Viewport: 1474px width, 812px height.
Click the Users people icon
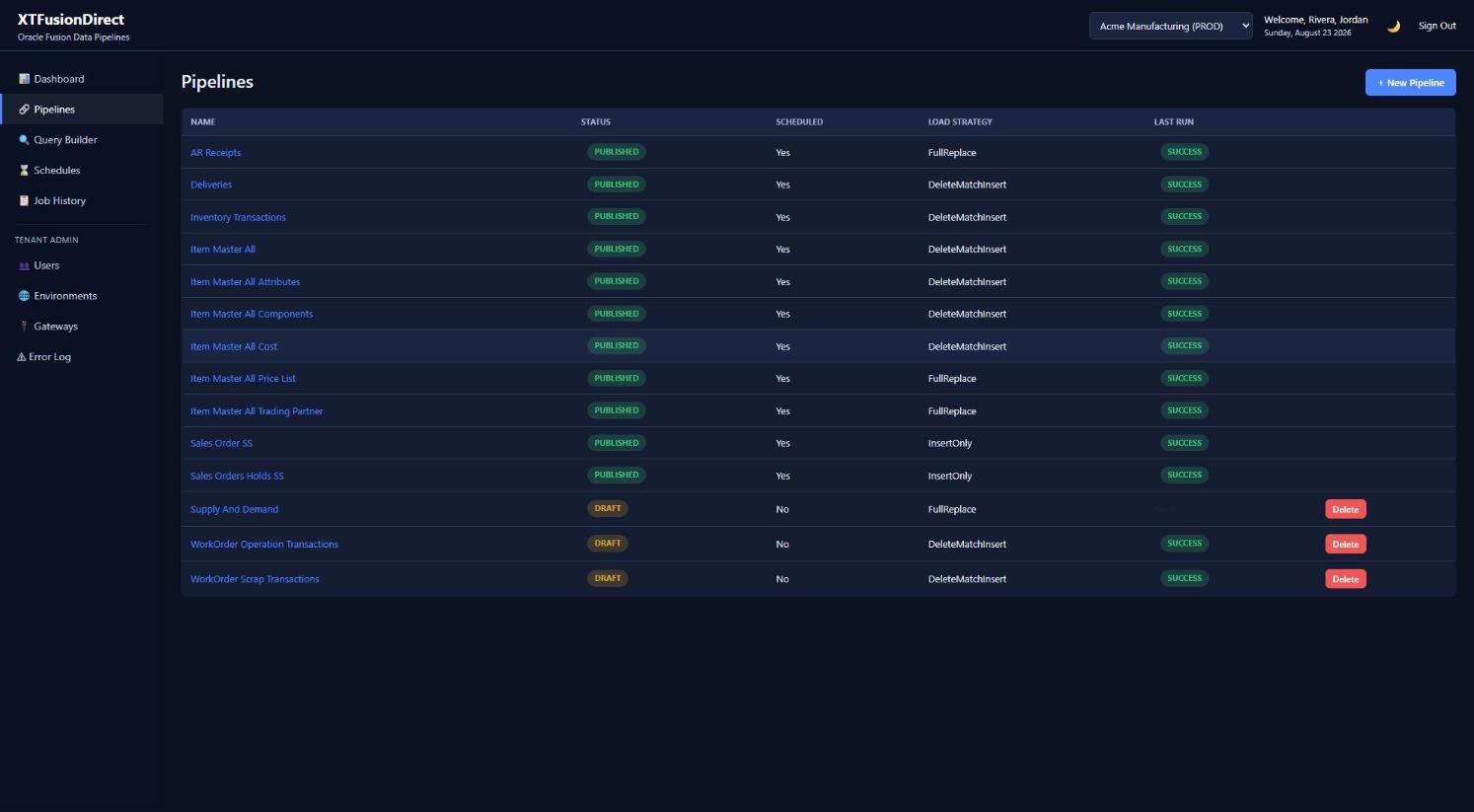(x=25, y=266)
